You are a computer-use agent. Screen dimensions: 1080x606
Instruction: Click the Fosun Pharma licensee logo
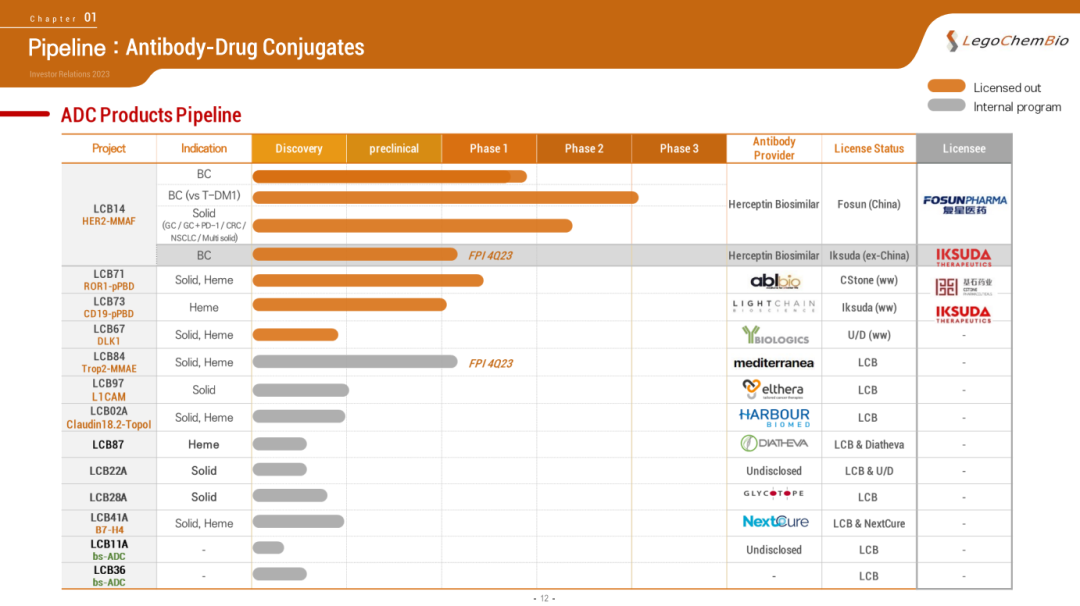pos(964,204)
